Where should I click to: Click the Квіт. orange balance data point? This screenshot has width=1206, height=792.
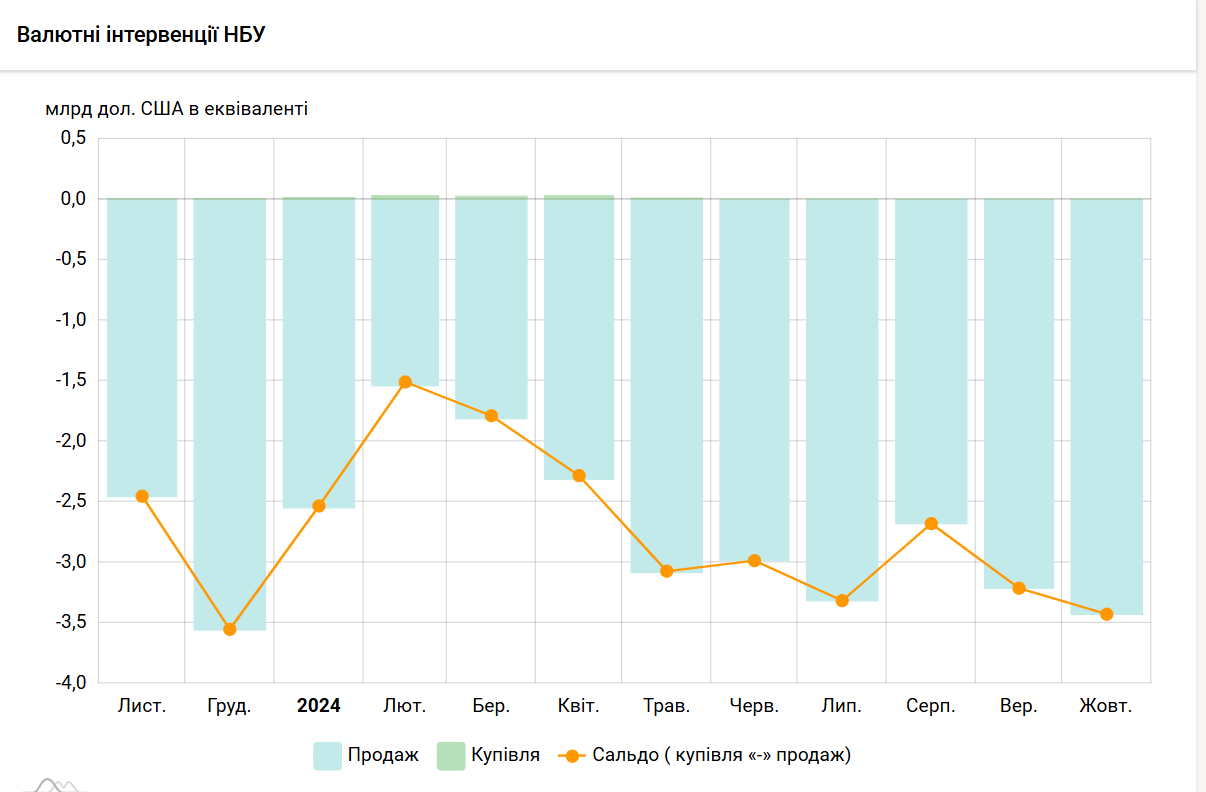(579, 475)
